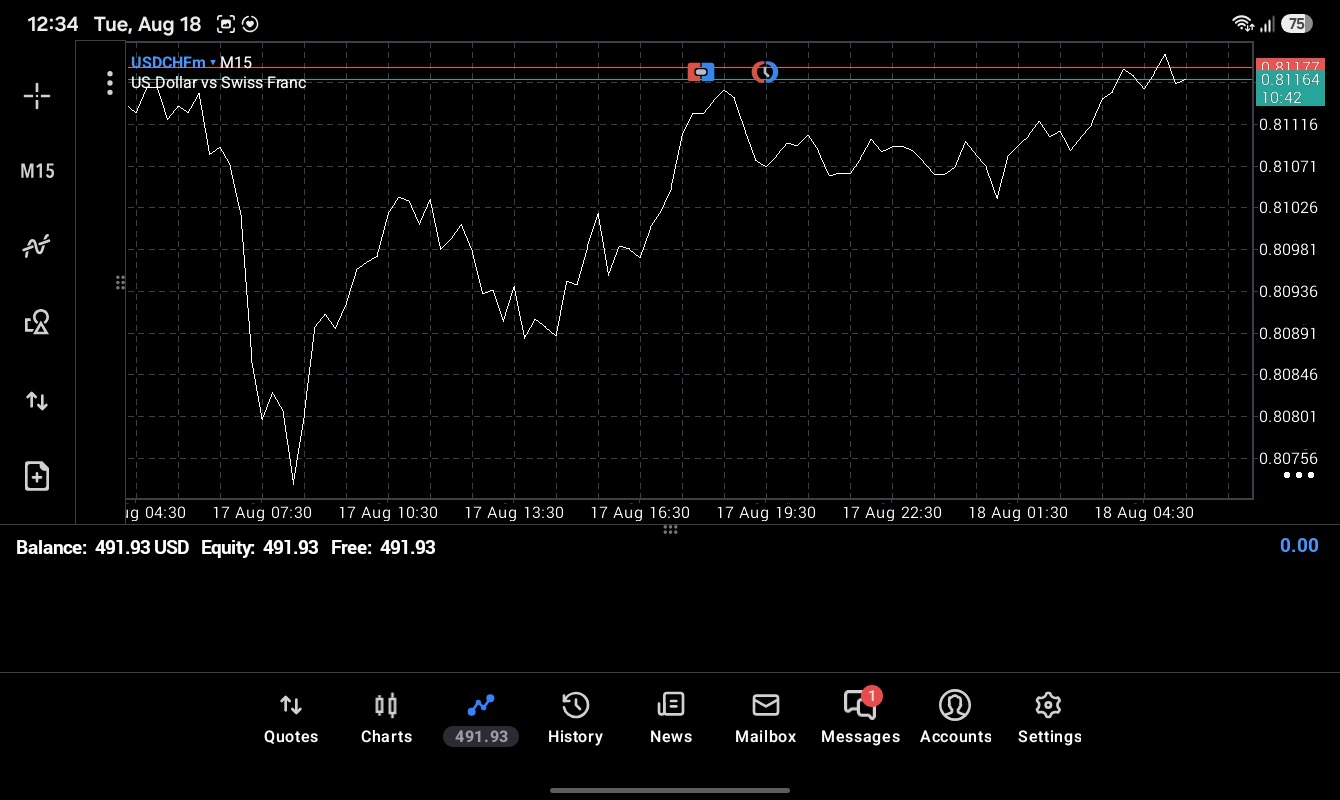1340x800 pixels.
Task: Tap the status bar Wi-Fi icon
Action: (1243, 23)
